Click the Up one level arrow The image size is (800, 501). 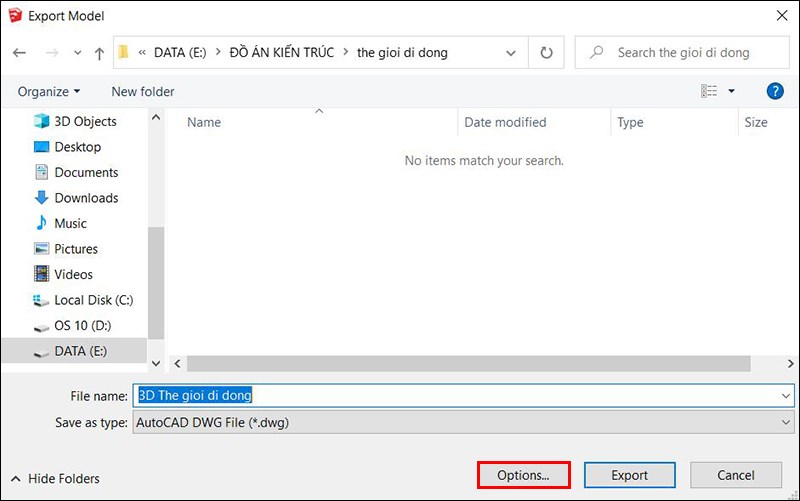coord(99,52)
